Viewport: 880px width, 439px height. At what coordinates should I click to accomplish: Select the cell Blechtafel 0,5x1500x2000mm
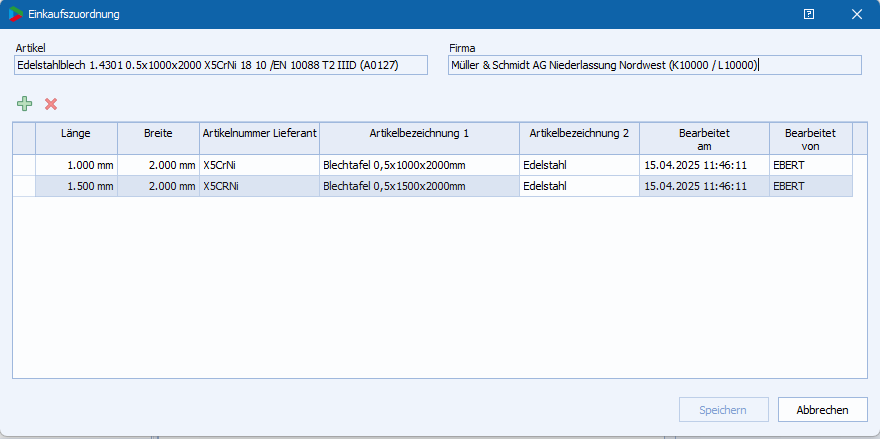pyautogui.click(x=419, y=186)
